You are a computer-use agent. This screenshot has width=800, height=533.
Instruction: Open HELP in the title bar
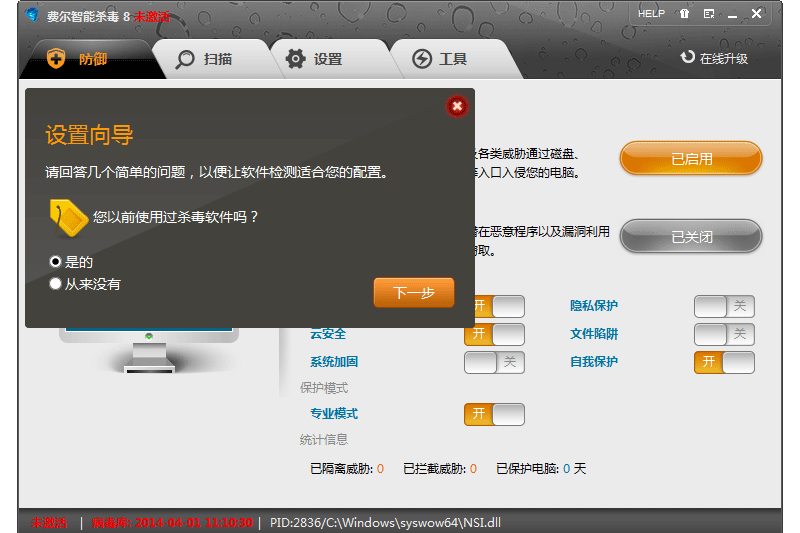[652, 14]
